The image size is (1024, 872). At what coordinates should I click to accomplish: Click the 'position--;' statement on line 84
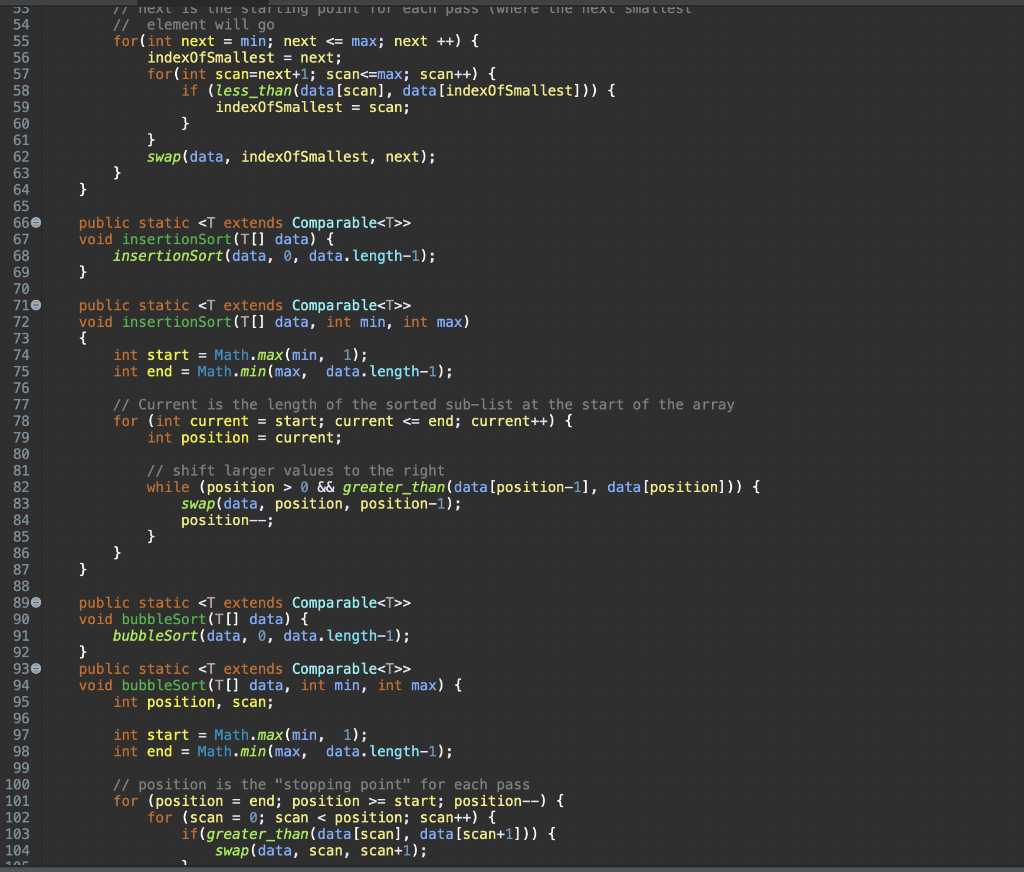[227, 521]
